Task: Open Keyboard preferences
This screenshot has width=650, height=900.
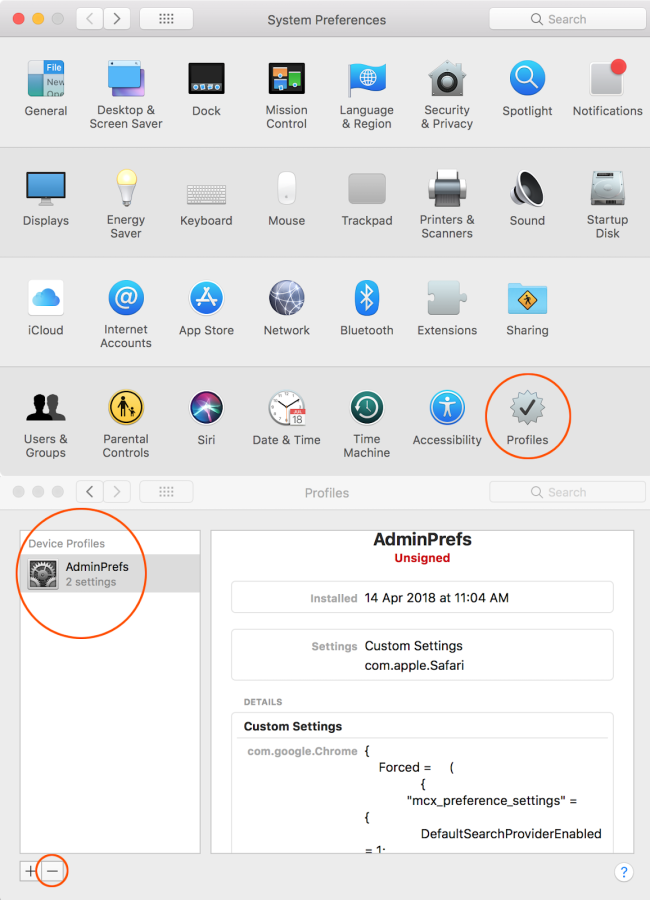Action: [206, 204]
